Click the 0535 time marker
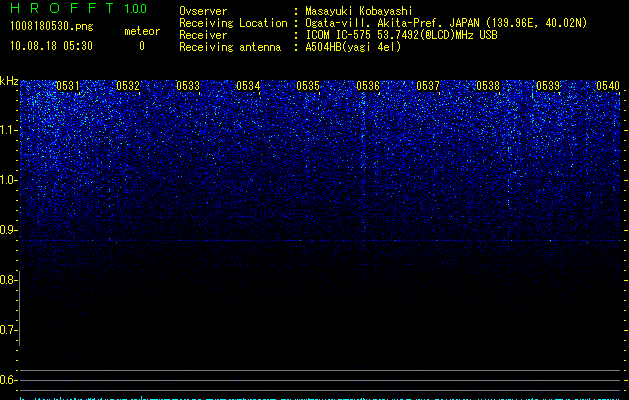Screen dimensions: 629x400 [308, 86]
